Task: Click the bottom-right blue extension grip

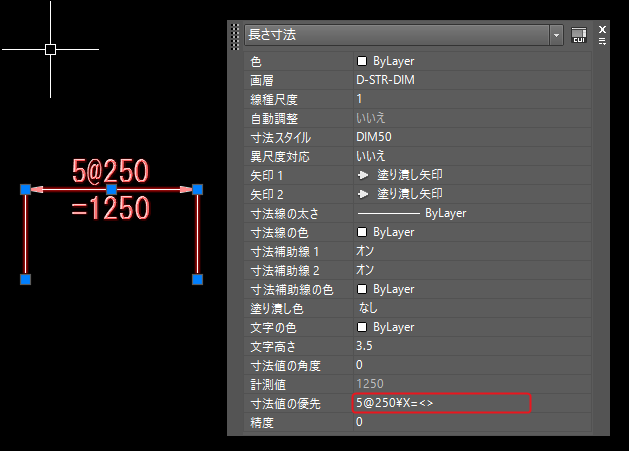Action: tap(197, 279)
